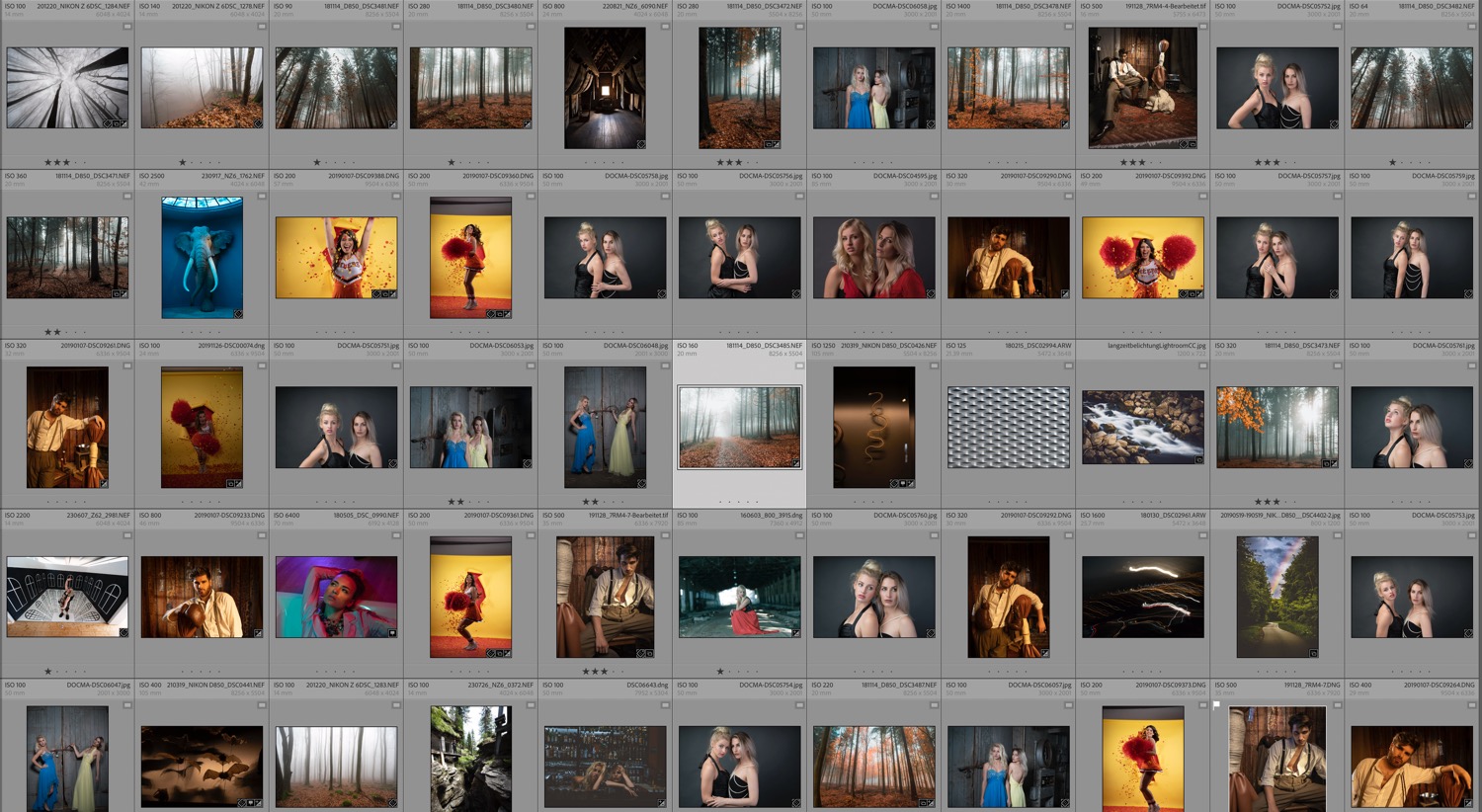
Task: Click the crop badge on the rainbow forest road photo
Action: point(1313,653)
